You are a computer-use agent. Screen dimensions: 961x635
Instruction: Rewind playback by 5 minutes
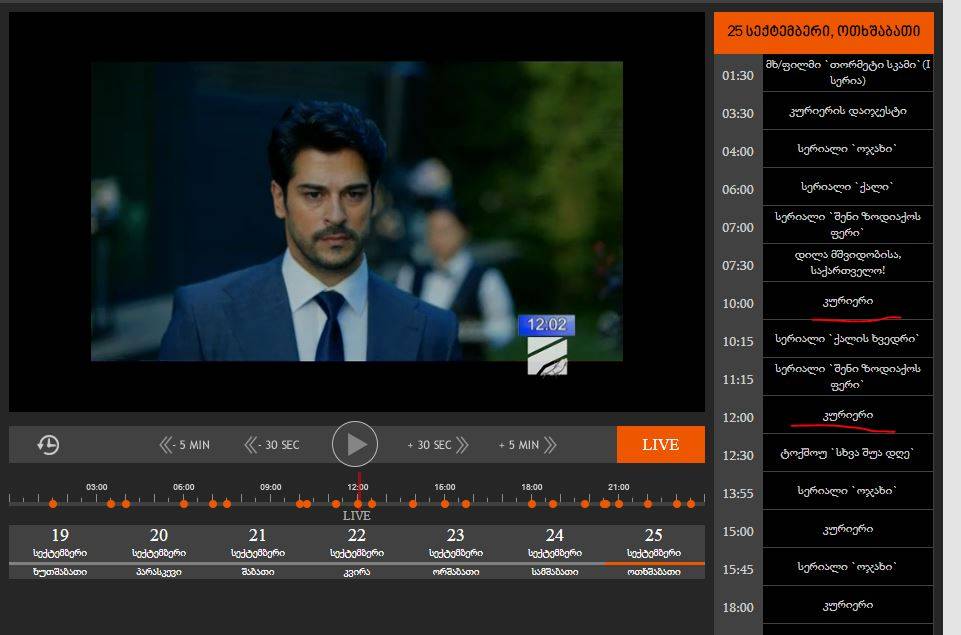click(185, 445)
